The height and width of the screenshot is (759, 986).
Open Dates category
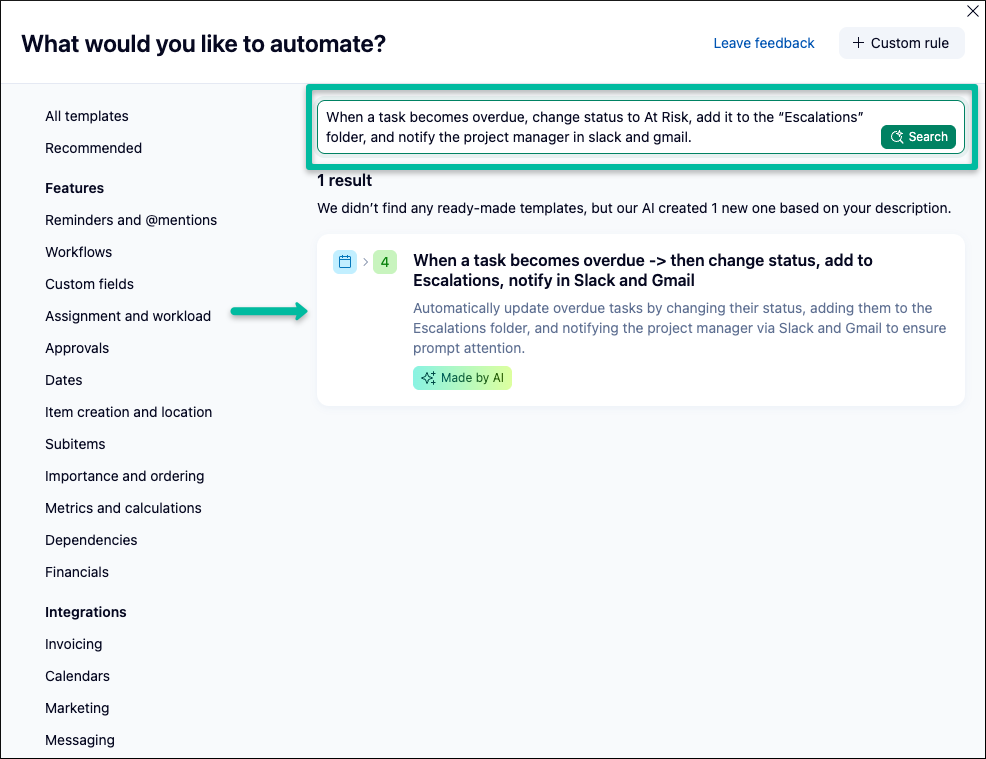point(64,380)
